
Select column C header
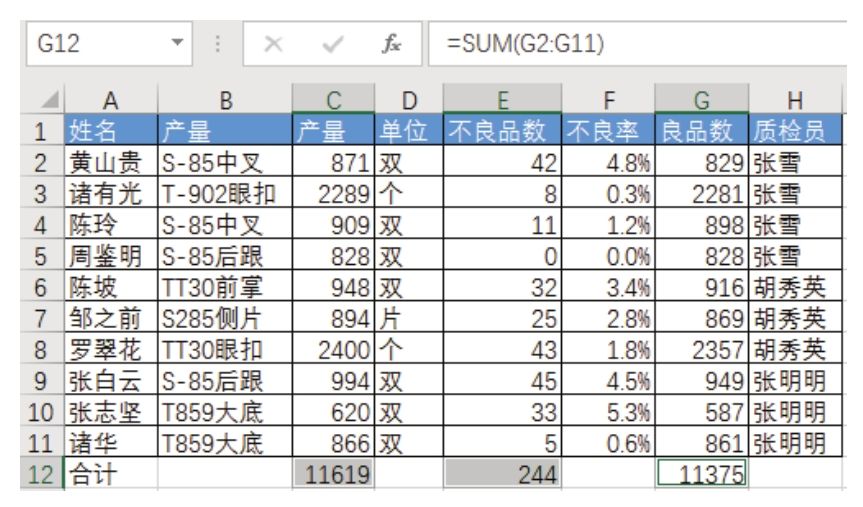[x=334, y=100]
